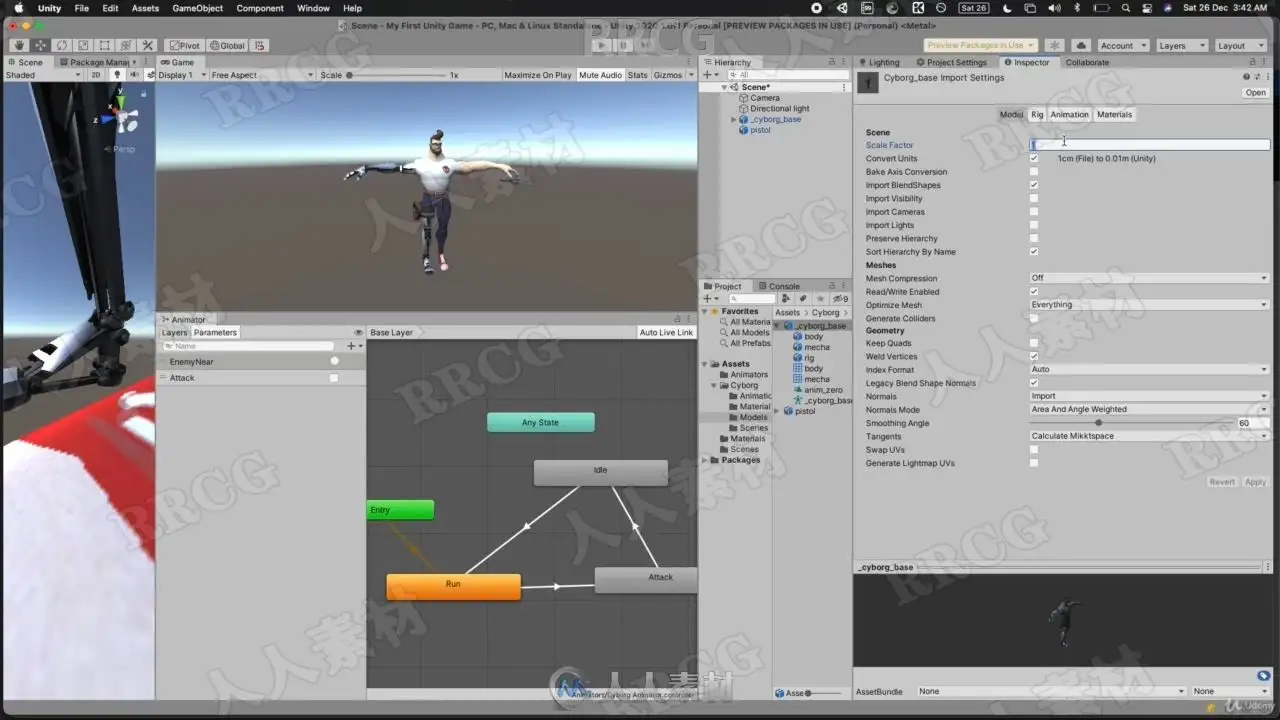Toggle scene lighting bulb icon in Scene view
This screenshot has height=720, width=1280.
117,75
